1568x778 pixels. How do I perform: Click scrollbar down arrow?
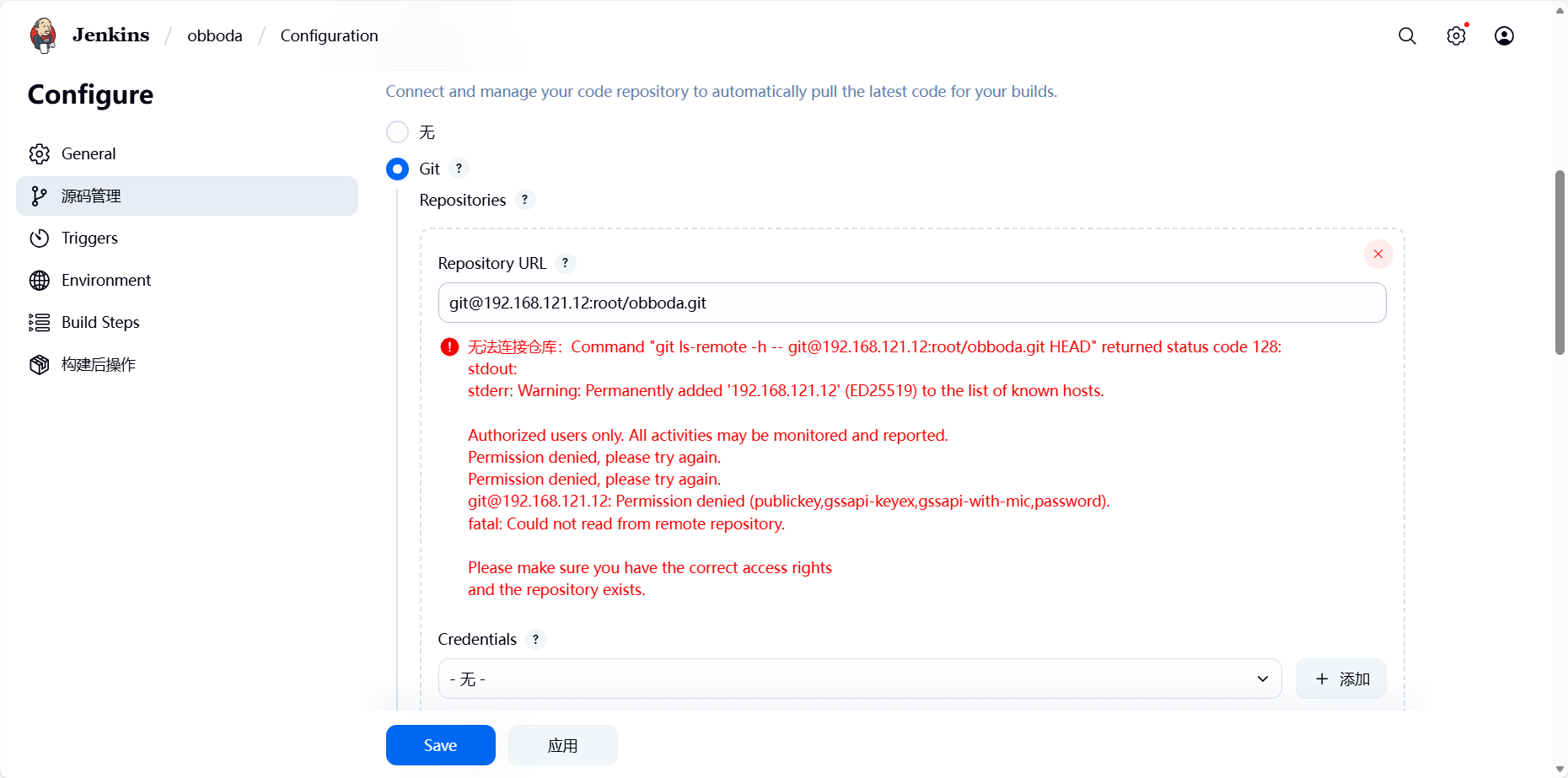click(1560, 769)
